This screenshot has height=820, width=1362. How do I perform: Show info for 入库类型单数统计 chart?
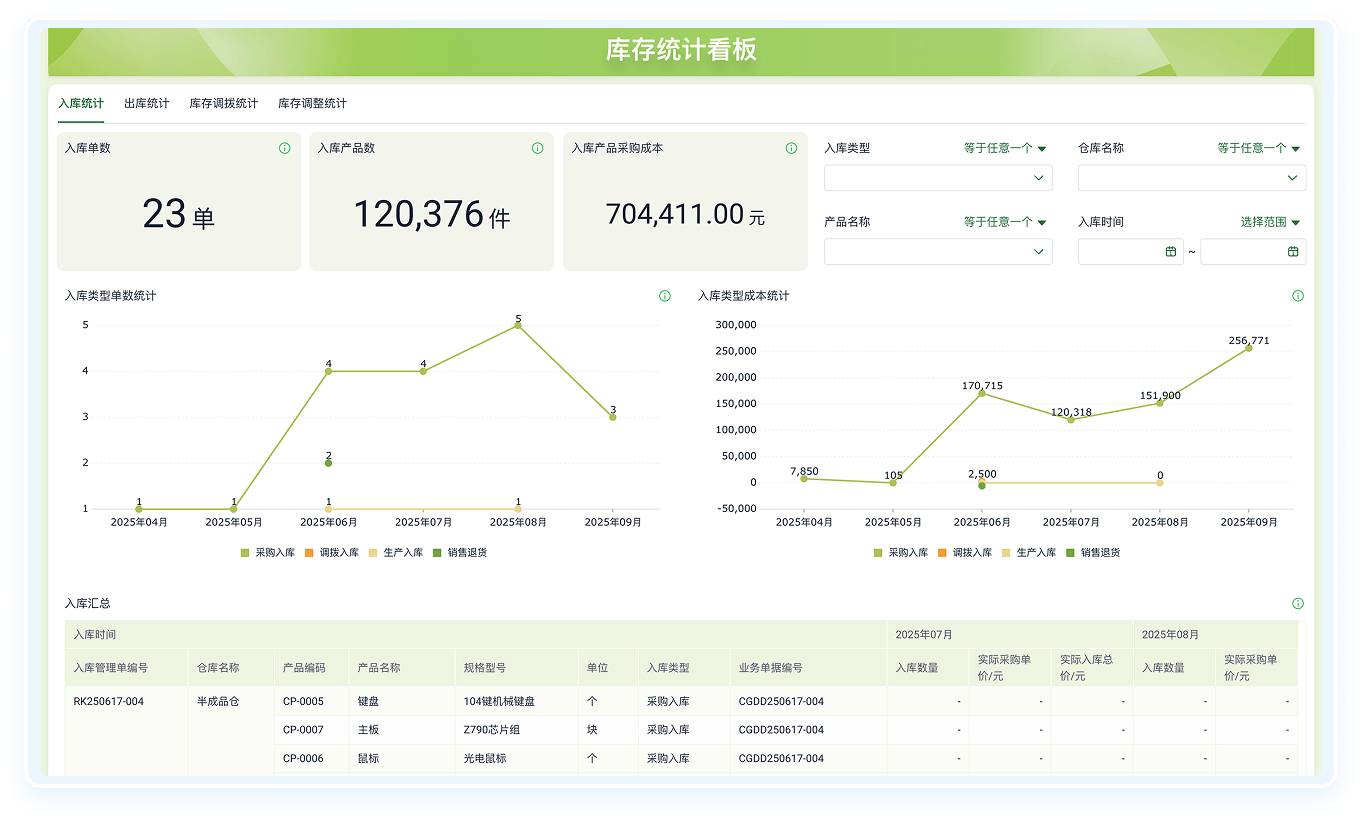tap(664, 296)
